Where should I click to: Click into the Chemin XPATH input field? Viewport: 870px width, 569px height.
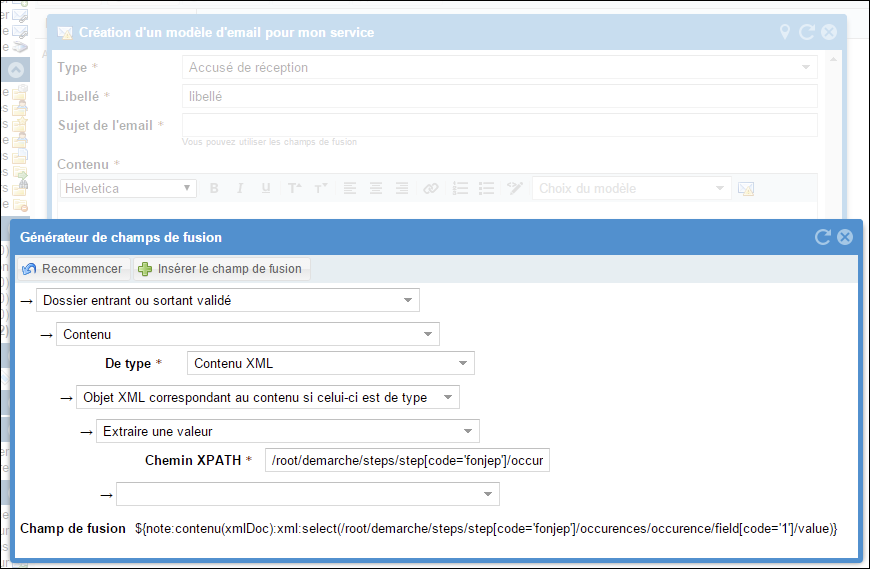click(x=407, y=461)
